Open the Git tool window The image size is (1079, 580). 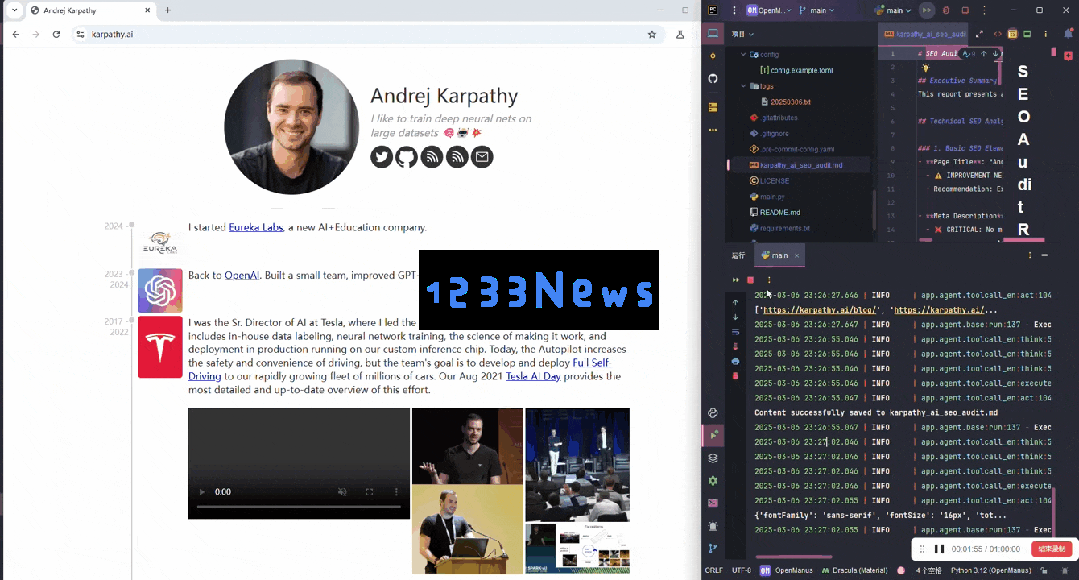click(713, 548)
